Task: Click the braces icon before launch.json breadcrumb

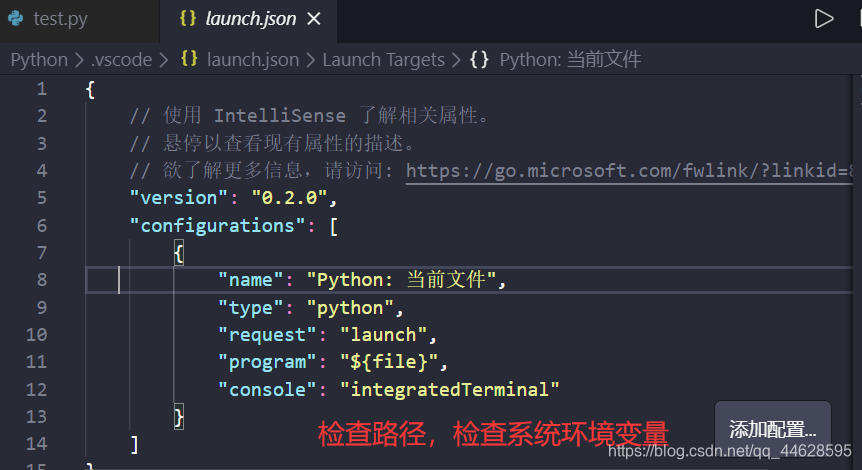Action: tap(189, 59)
